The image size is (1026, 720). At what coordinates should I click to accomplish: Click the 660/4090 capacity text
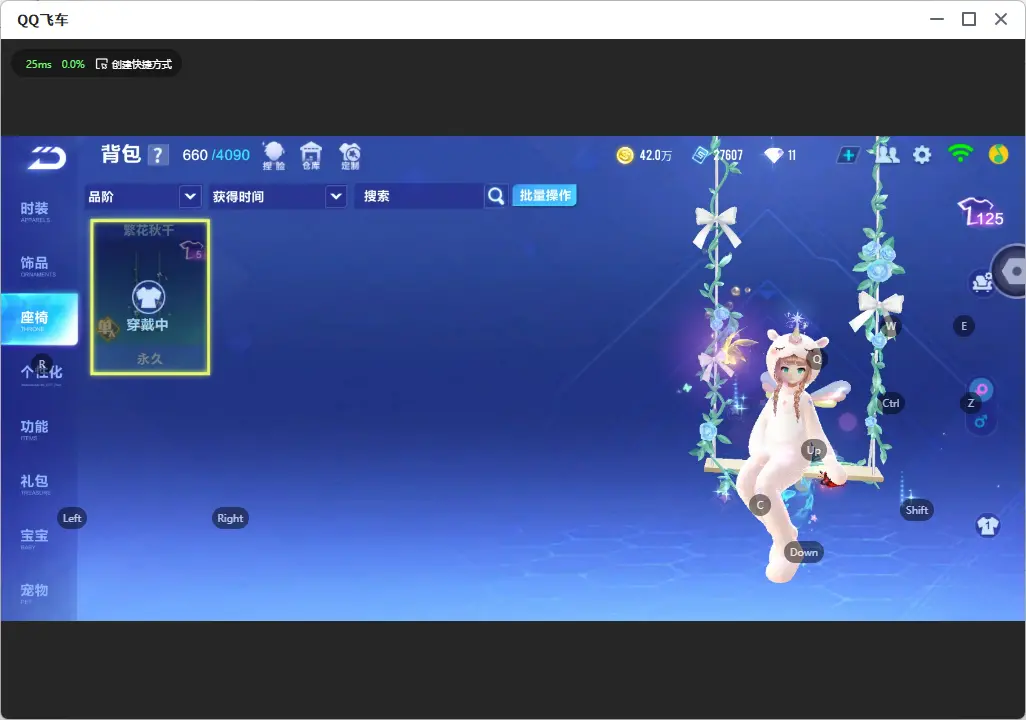(x=216, y=155)
